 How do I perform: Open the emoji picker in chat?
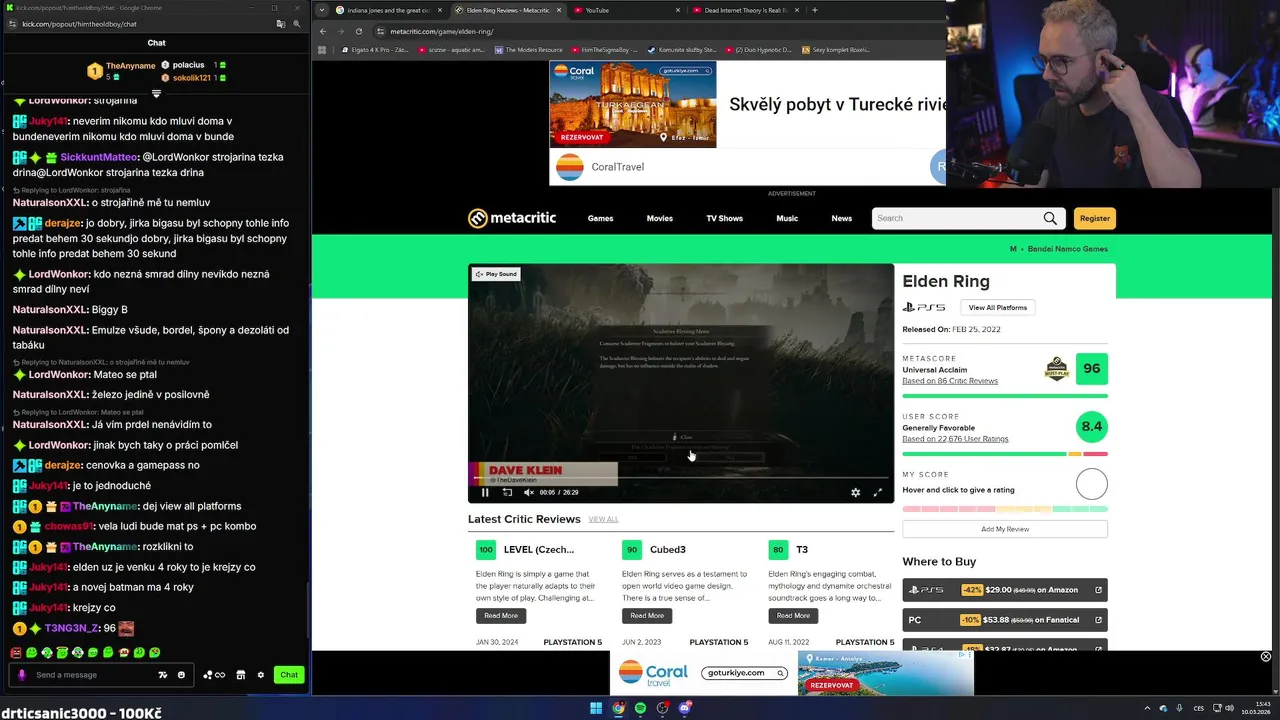coord(181,675)
